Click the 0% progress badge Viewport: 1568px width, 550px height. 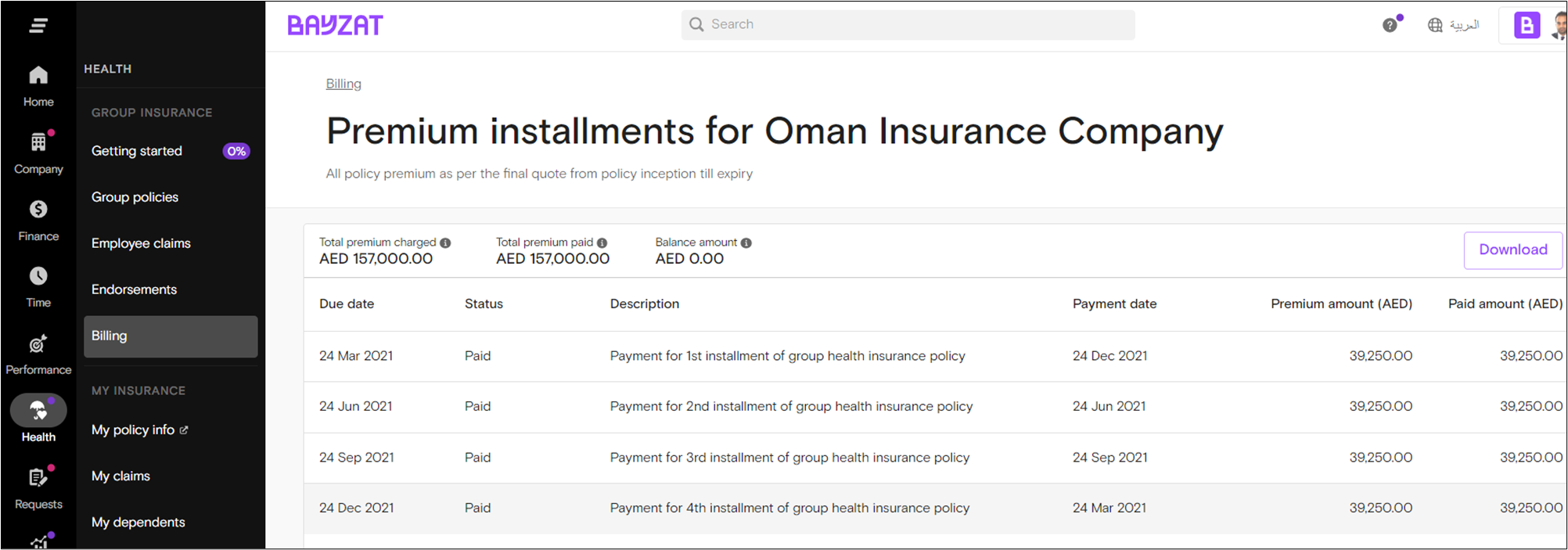point(236,151)
